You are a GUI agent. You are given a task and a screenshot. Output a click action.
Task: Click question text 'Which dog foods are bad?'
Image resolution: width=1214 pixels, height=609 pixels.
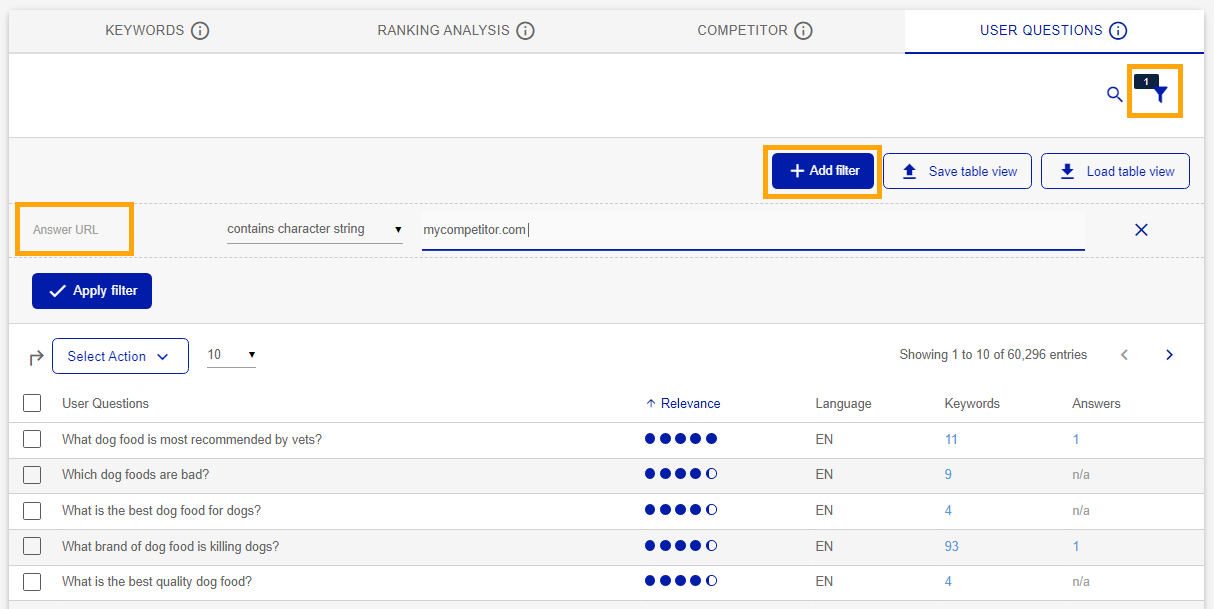(136, 475)
